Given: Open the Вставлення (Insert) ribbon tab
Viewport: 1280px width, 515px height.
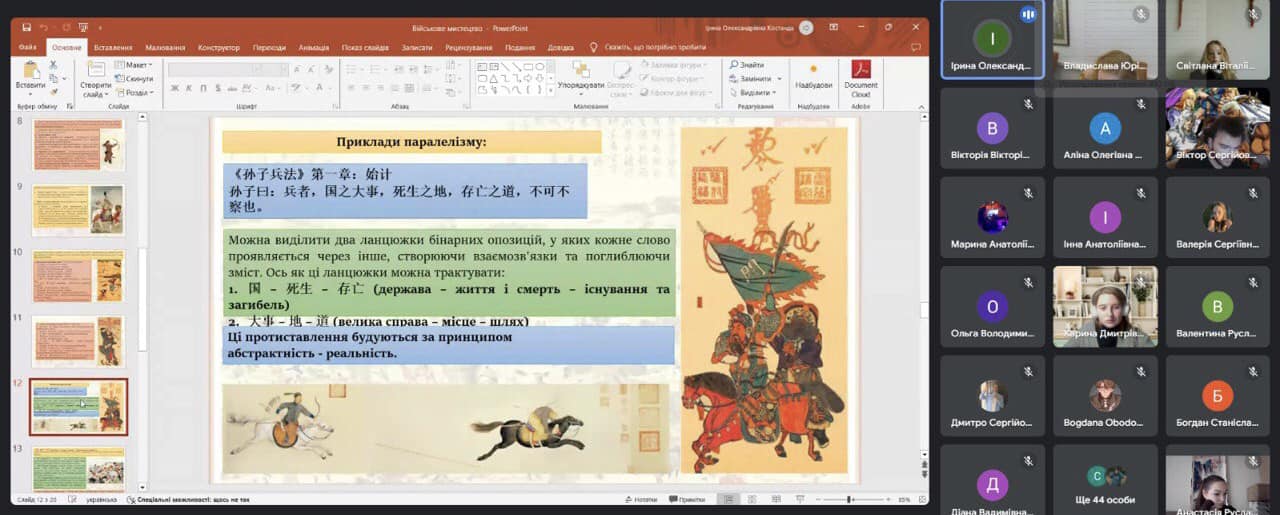Looking at the screenshot, I should tap(113, 47).
